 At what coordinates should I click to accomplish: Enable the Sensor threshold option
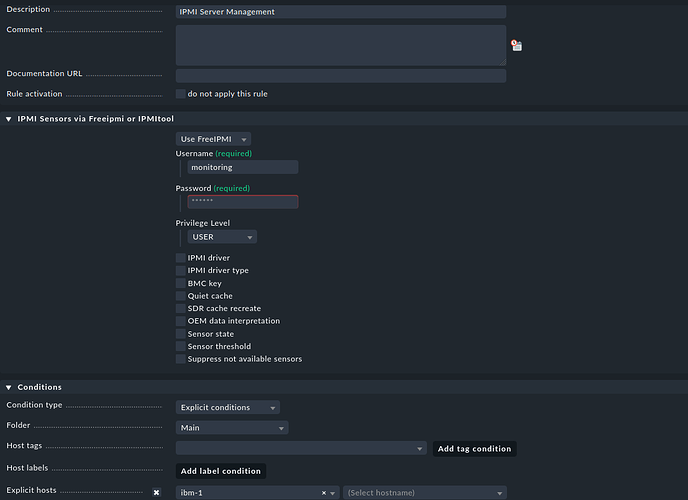pos(180,346)
